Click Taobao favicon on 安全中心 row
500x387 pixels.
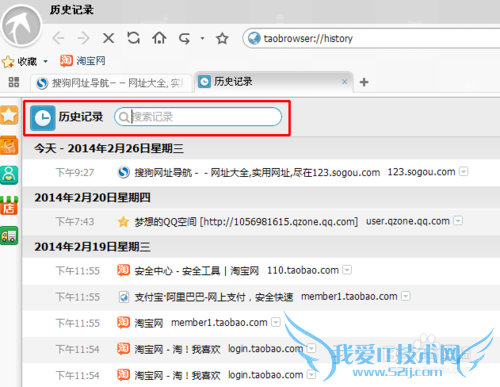coord(123,270)
